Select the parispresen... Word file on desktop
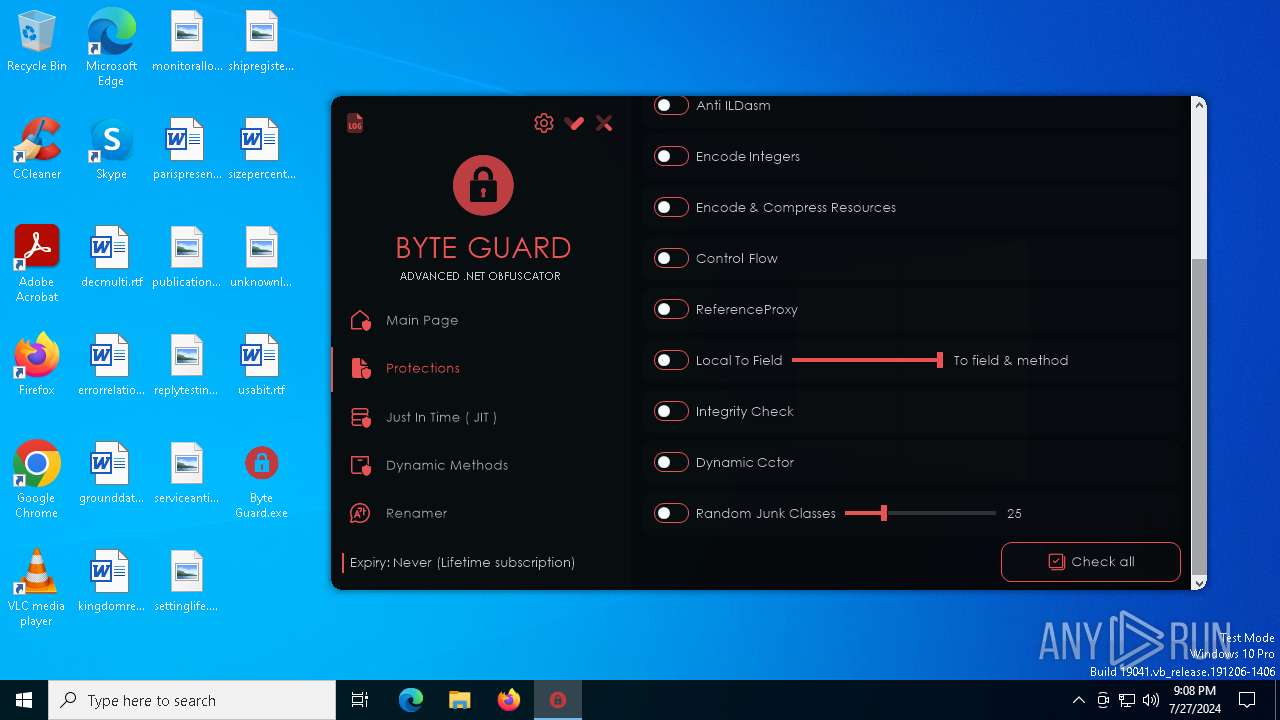Viewport: 1280px width, 720px height. pos(187,148)
